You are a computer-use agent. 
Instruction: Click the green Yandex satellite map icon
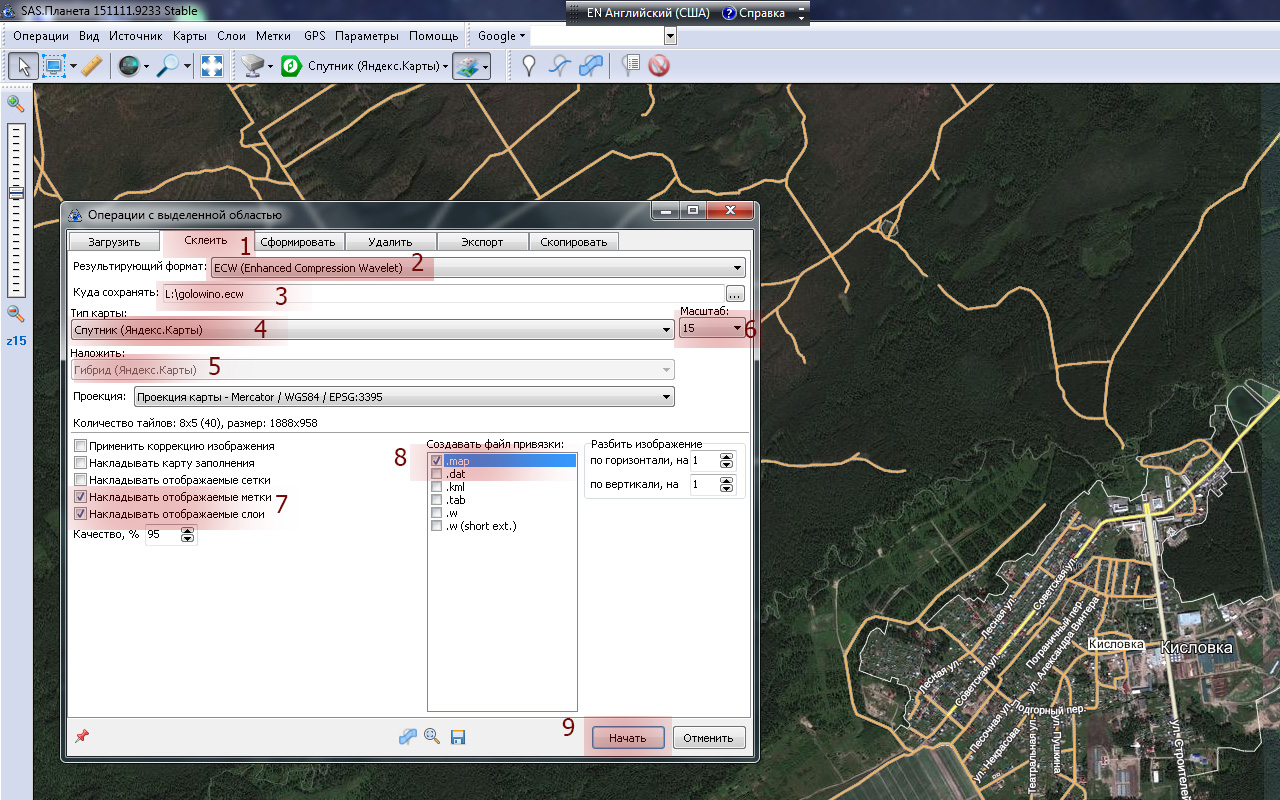(291, 66)
